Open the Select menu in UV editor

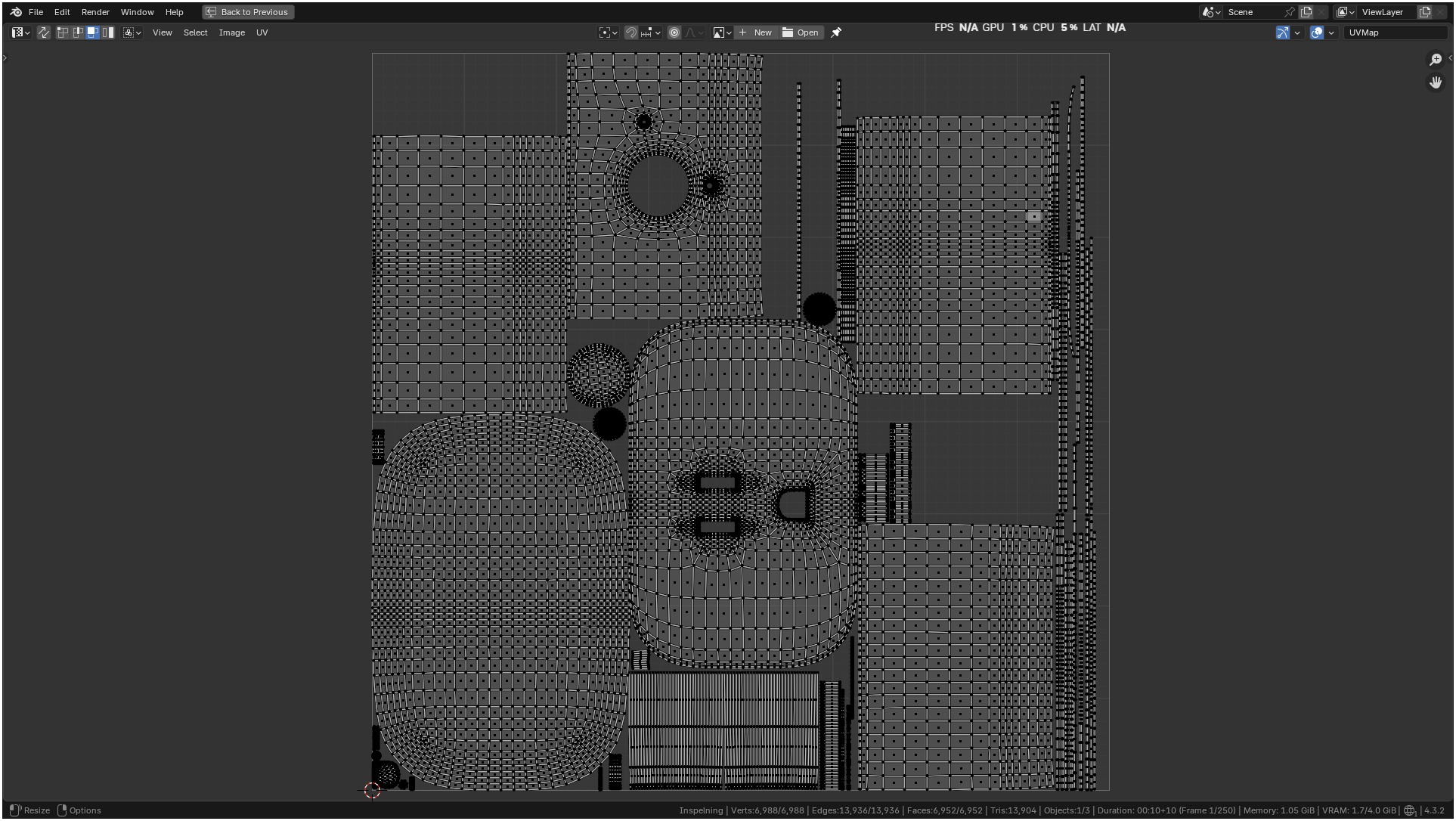pyautogui.click(x=195, y=33)
